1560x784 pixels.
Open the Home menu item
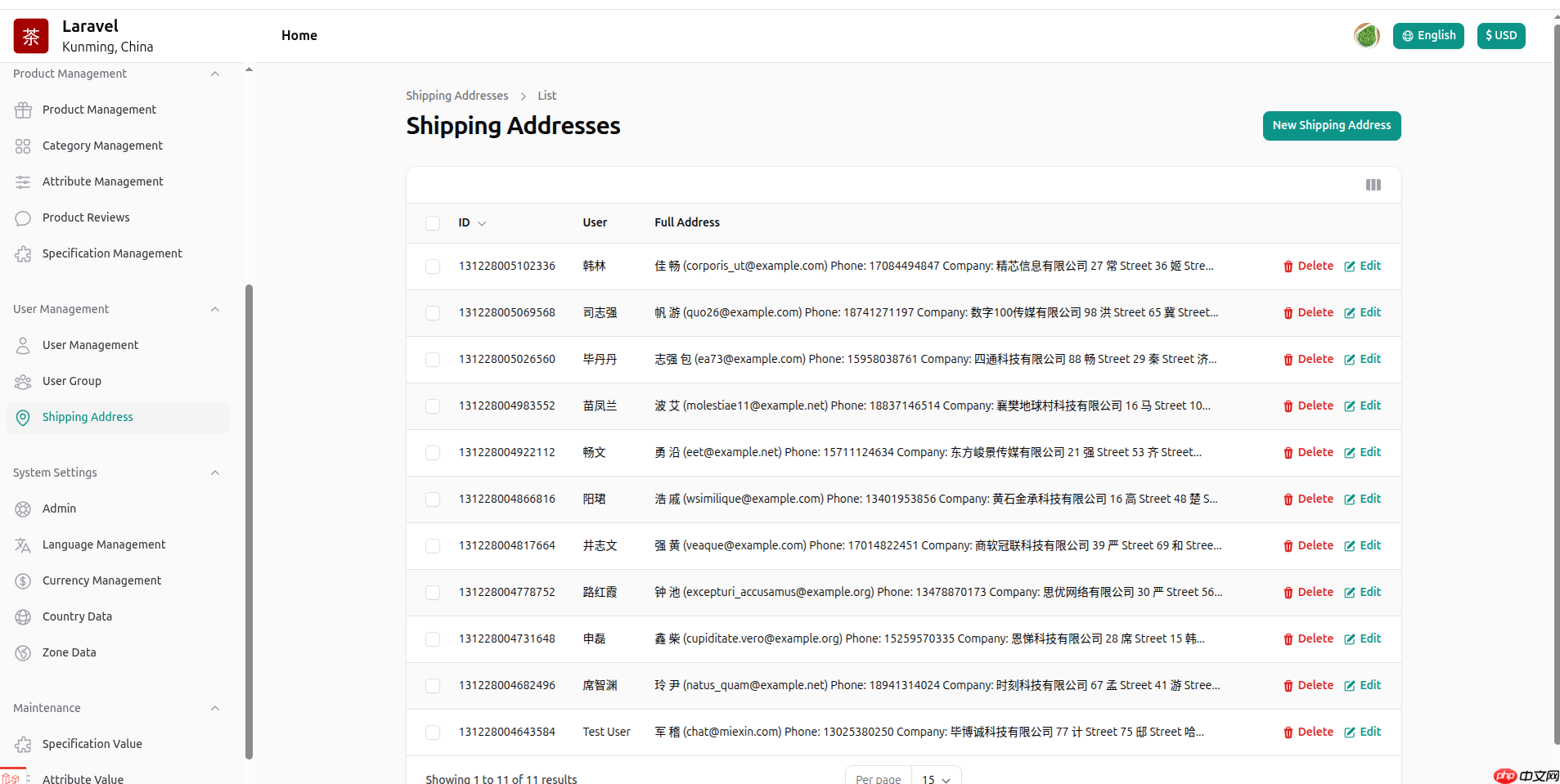click(299, 35)
